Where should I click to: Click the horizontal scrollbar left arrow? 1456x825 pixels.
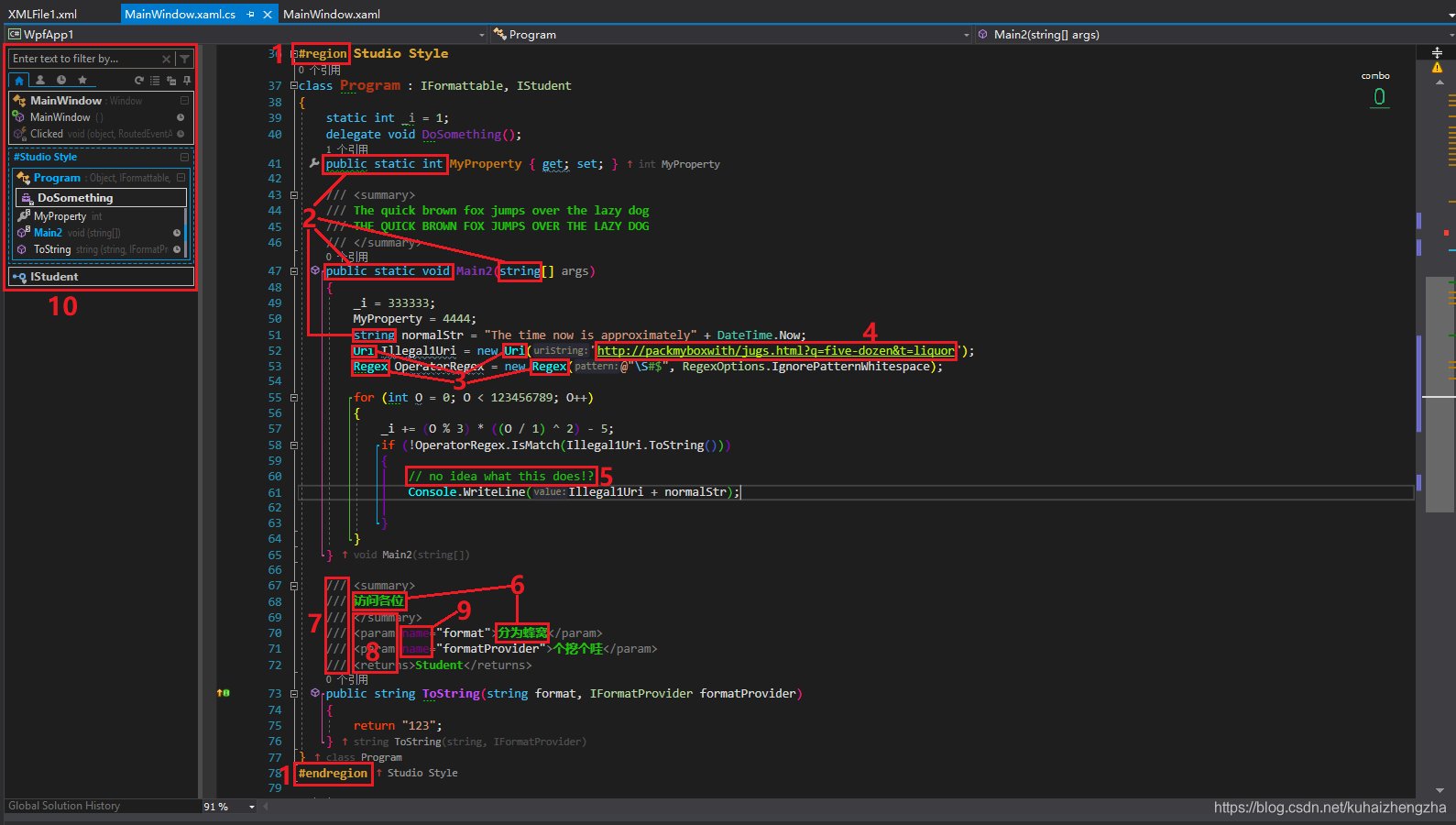266,807
